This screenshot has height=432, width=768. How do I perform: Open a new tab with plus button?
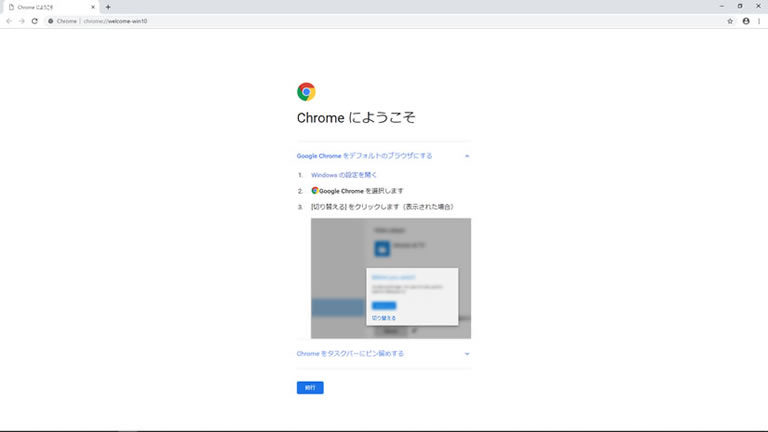[108, 7]
